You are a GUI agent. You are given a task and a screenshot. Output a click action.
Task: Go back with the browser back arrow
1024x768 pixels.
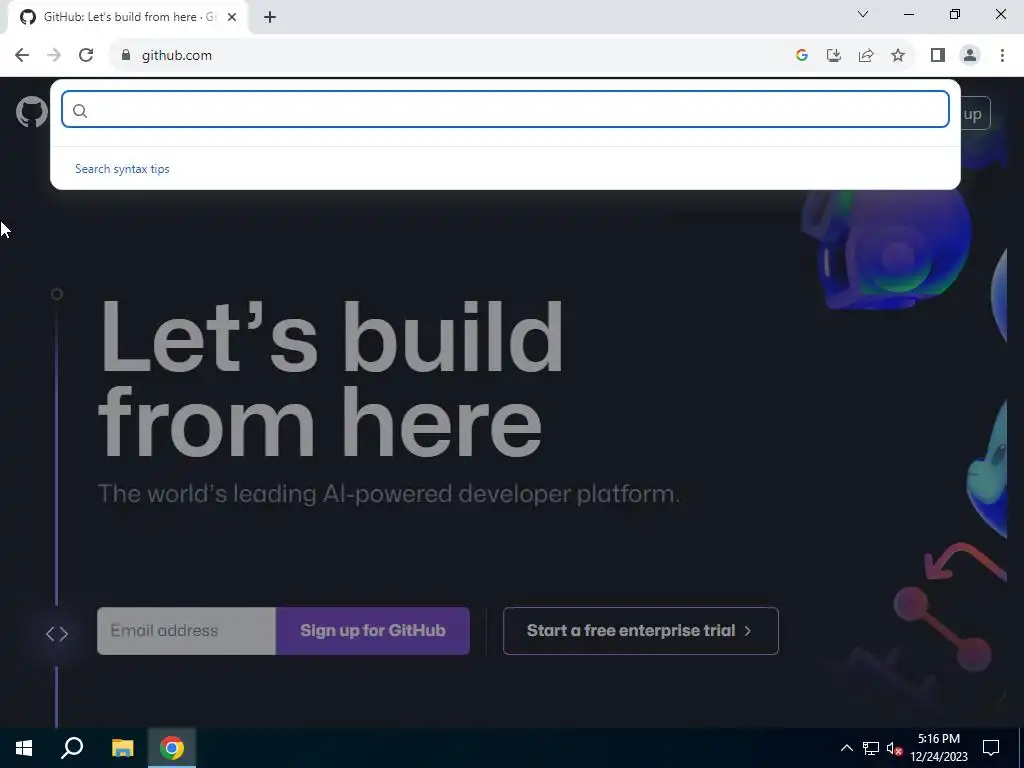22,56
